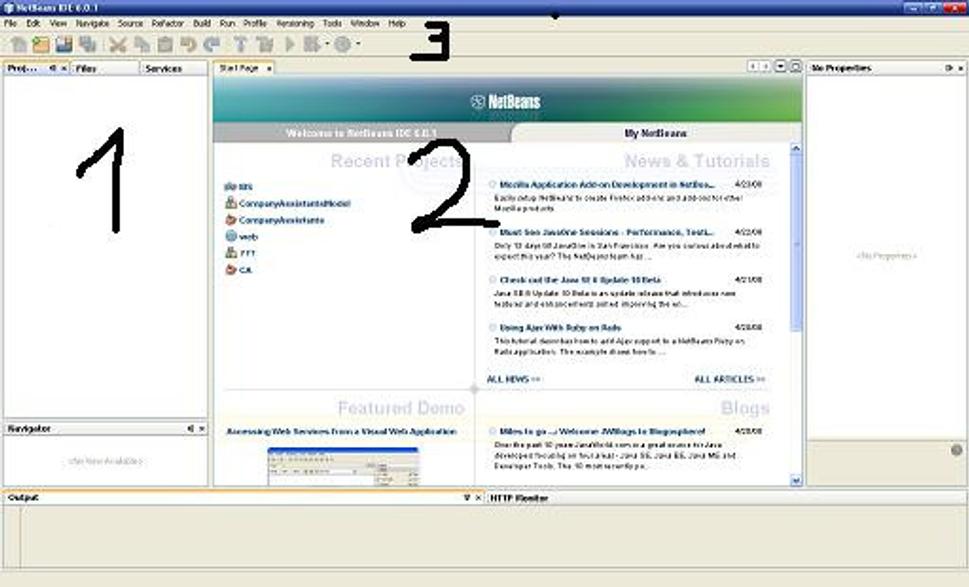Maximize the editor window area
The image size is (969, 587).
tap(796, 66)
